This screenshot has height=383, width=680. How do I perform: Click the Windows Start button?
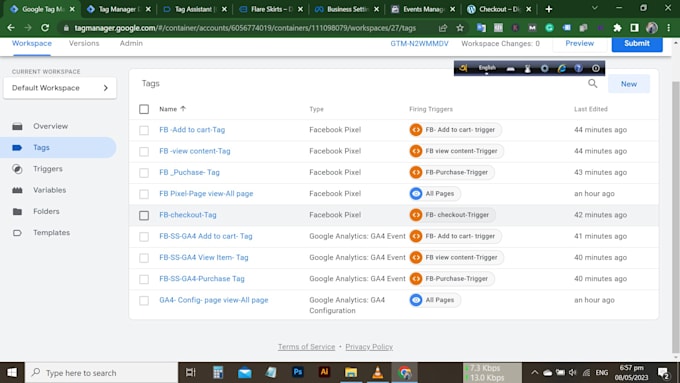point(12,373)
